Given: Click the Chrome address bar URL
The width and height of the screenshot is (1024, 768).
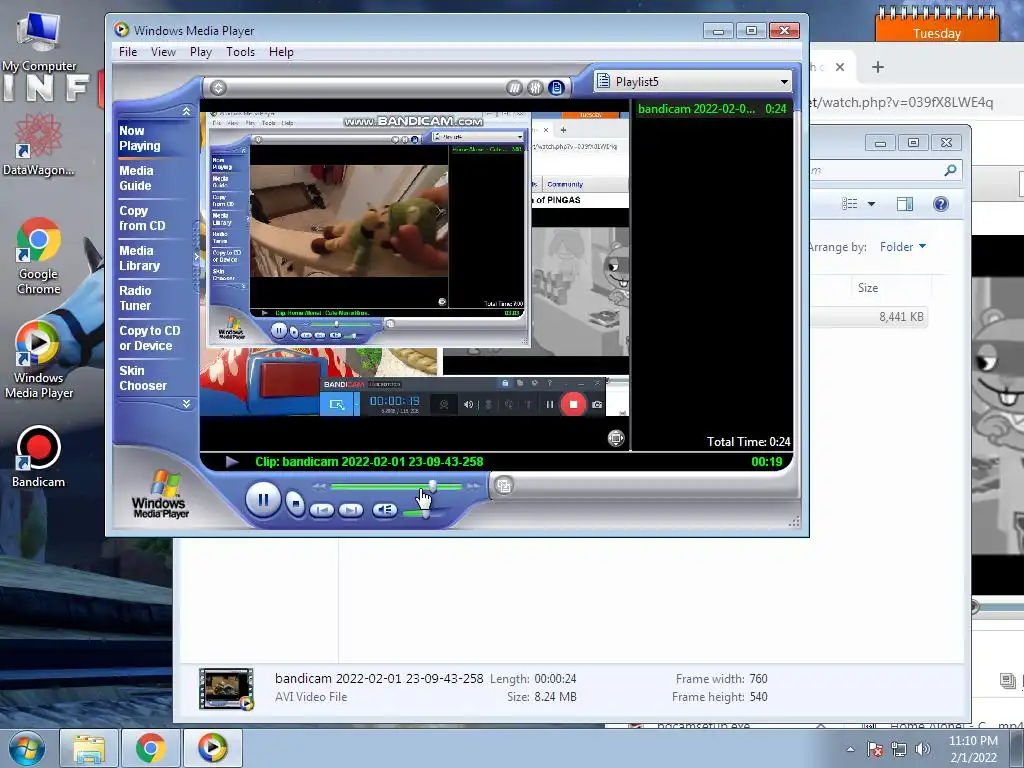Looking at the screenshot, I should click(901, 102).
